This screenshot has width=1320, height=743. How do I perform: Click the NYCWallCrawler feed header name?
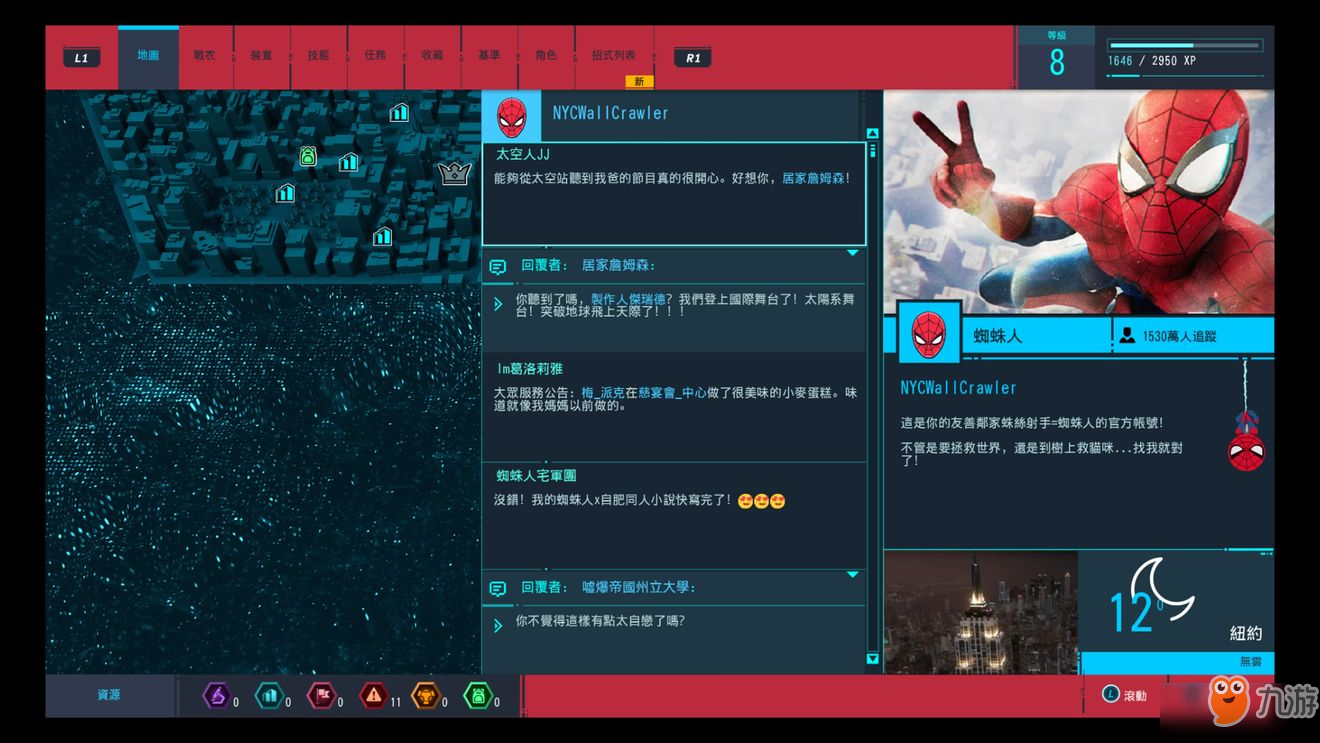tap(611, 113)
